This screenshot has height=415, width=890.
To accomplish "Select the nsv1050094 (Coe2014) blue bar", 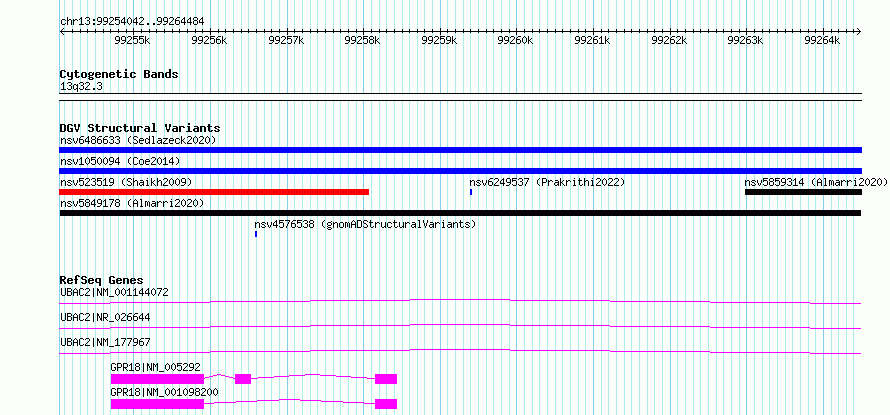I will pyautogui.click(x=460, y=171).
